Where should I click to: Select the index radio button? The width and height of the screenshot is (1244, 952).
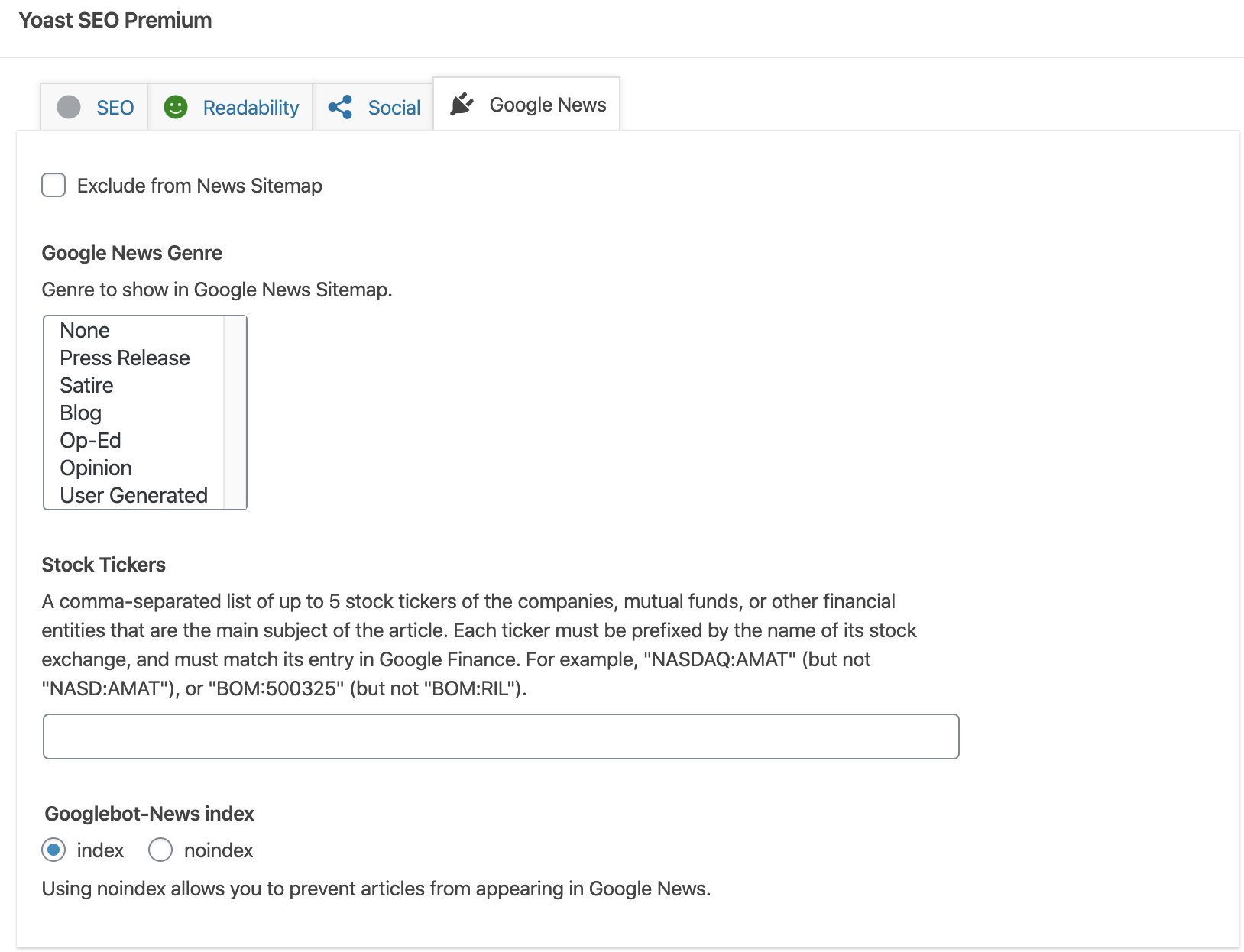tap(53, 850)
